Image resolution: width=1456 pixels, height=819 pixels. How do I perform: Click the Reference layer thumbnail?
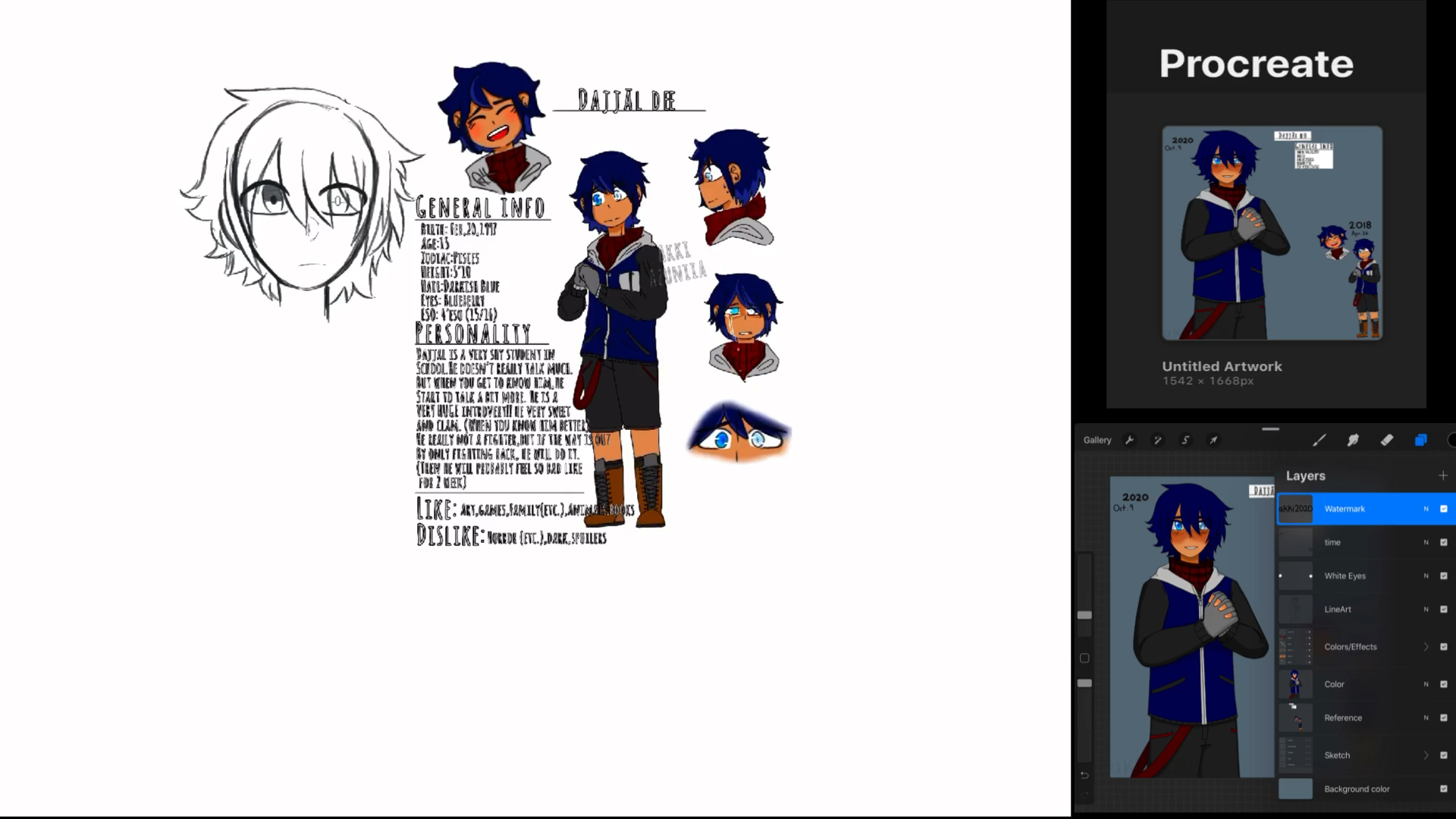pyautogui.click(x=1295, y=717)
